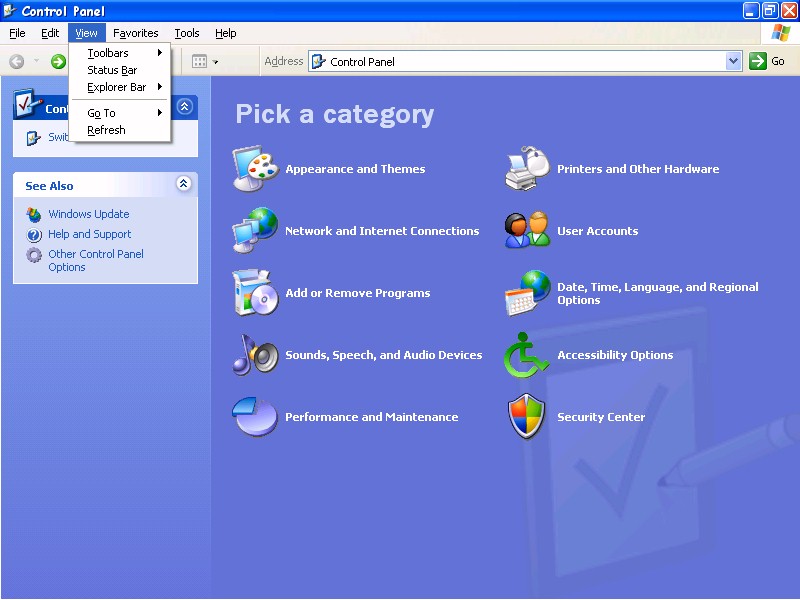Expand the Toolbars submenu
This screenshot has height=600, width=800.
[x=120, y=53]
